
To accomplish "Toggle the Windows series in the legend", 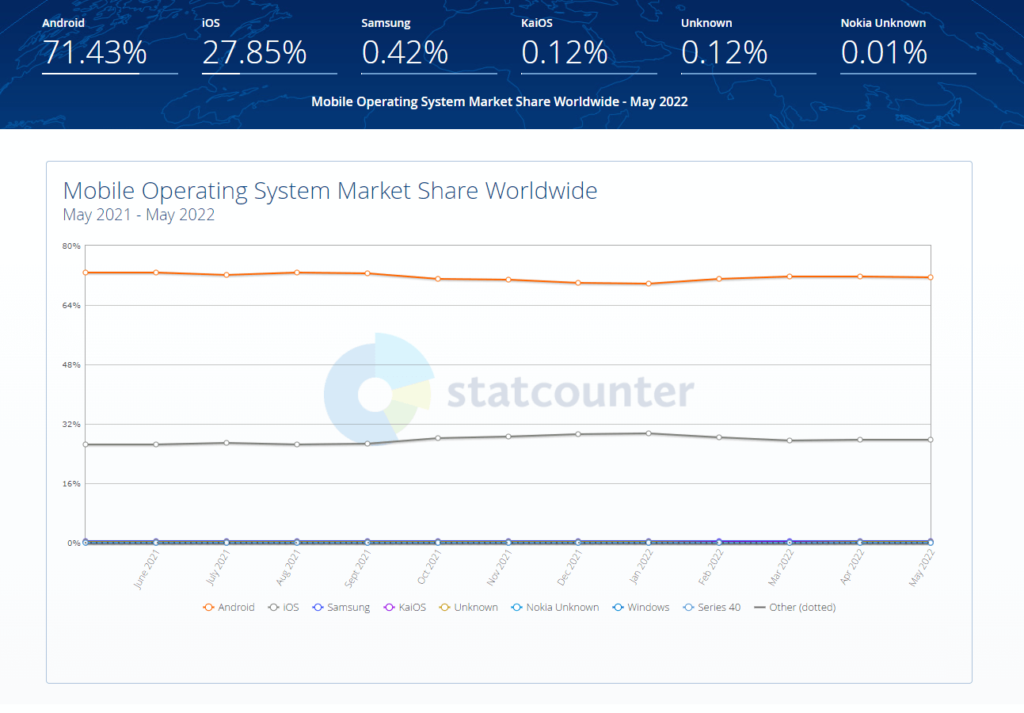I will [640, 607].
